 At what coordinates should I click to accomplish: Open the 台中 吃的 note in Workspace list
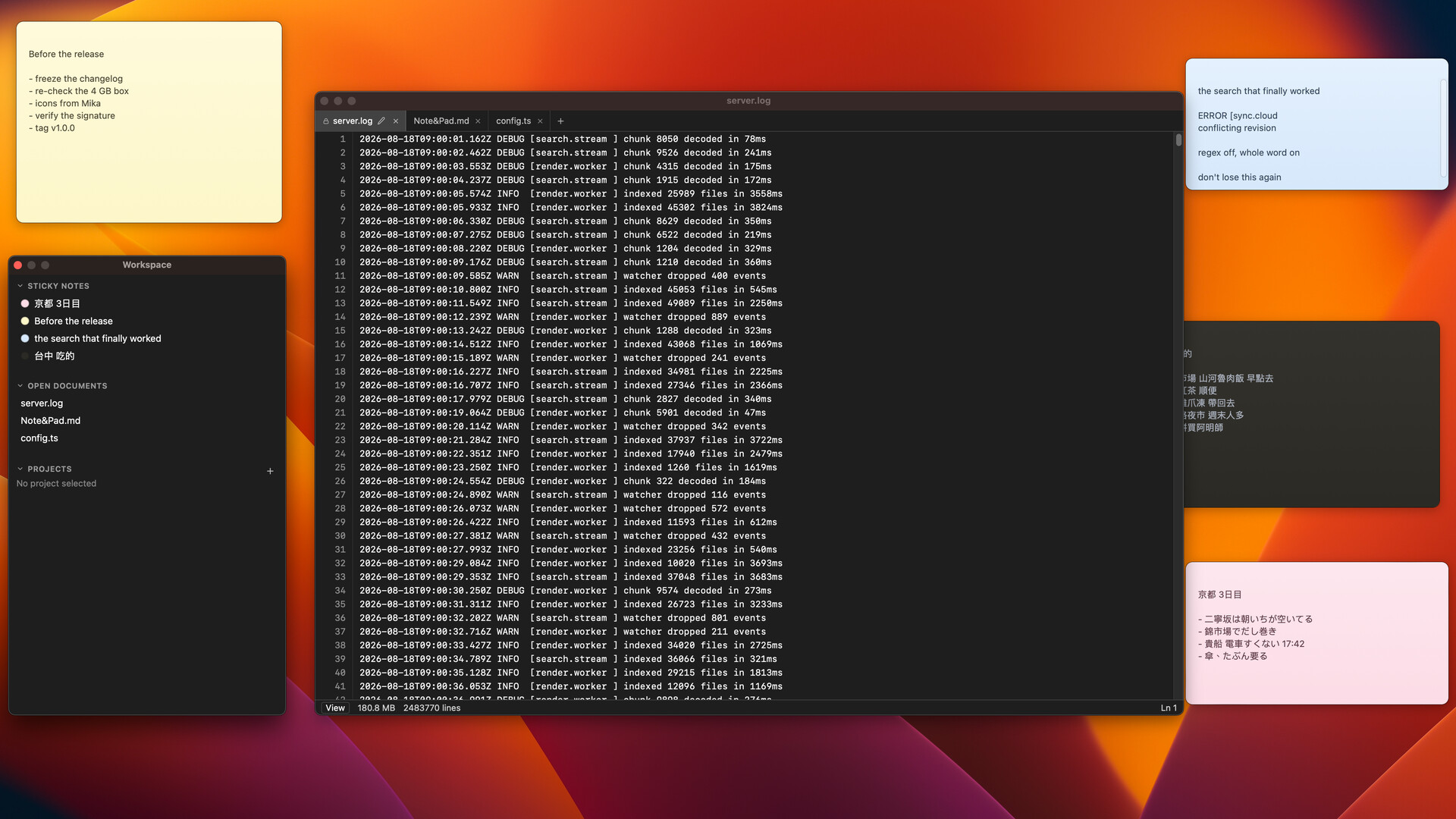click(147, 356)
